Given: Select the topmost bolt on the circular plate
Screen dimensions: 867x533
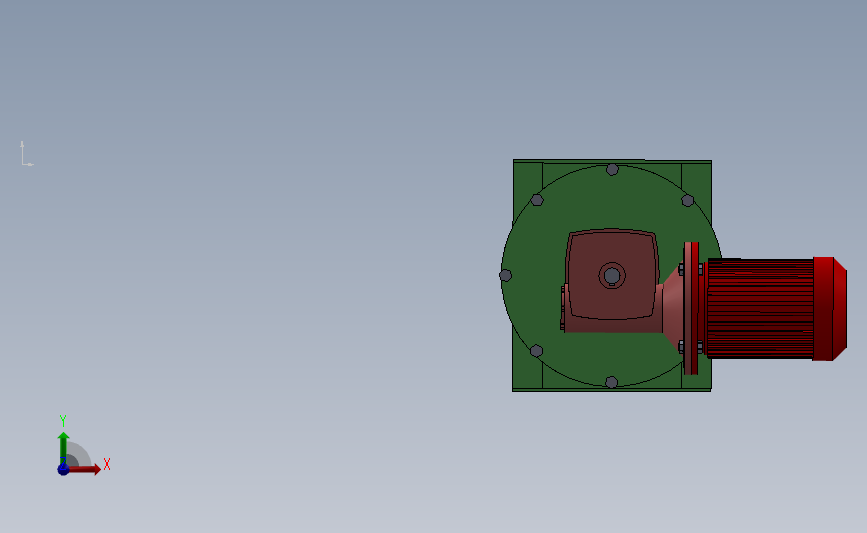Looking at the screenshot, I should (x=612, y=170).
